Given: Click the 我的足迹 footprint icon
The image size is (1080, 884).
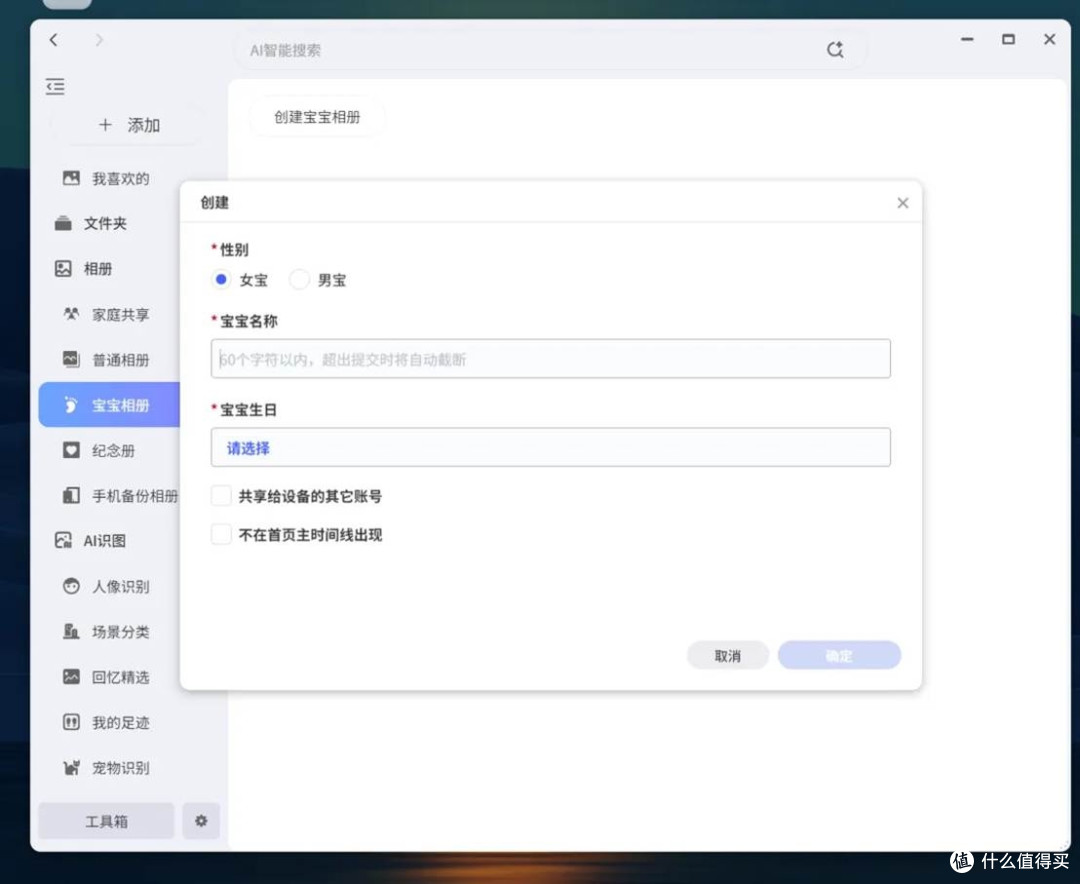Looking at the screenshot, I should (x=71, y=722).
